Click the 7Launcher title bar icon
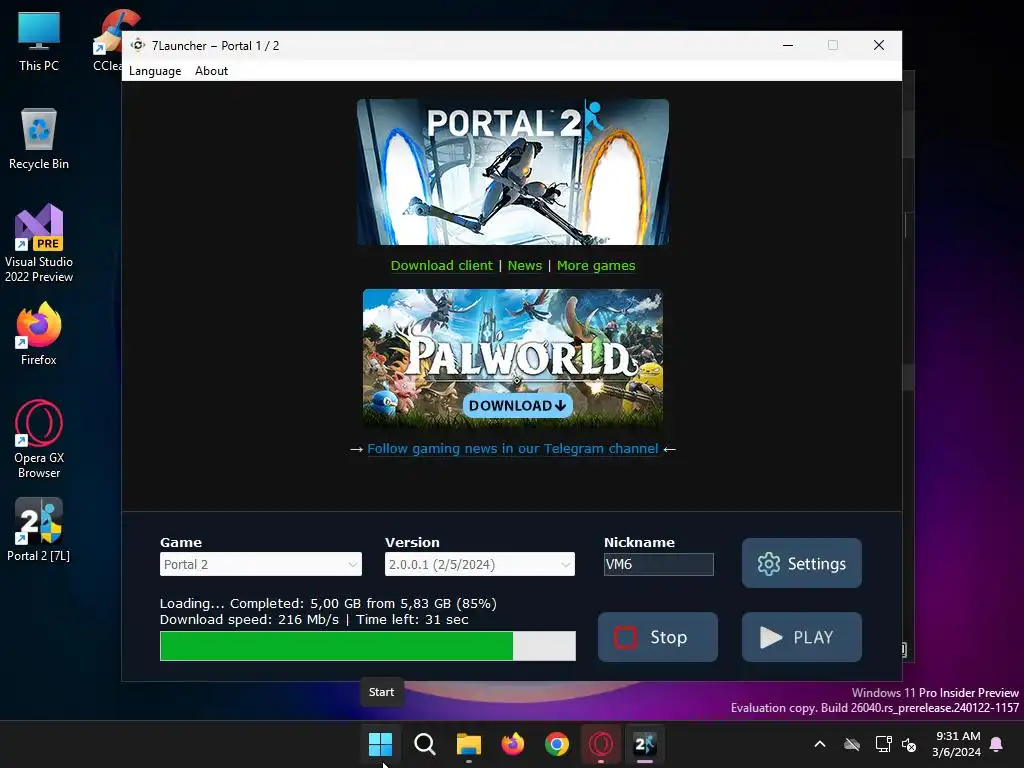1024x768 pixels. (138, 45)
